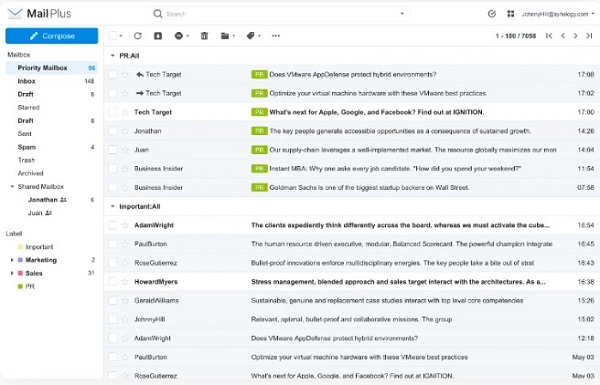Go to previous page of messages
The image size is (600, 385).
pos(562,36)
